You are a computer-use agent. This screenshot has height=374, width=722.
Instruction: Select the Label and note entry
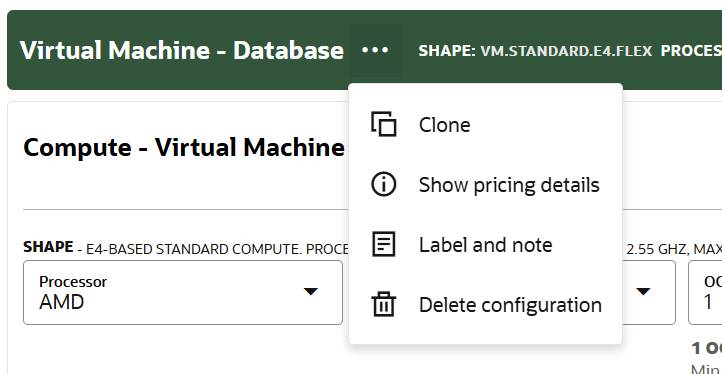coord(485,244)
